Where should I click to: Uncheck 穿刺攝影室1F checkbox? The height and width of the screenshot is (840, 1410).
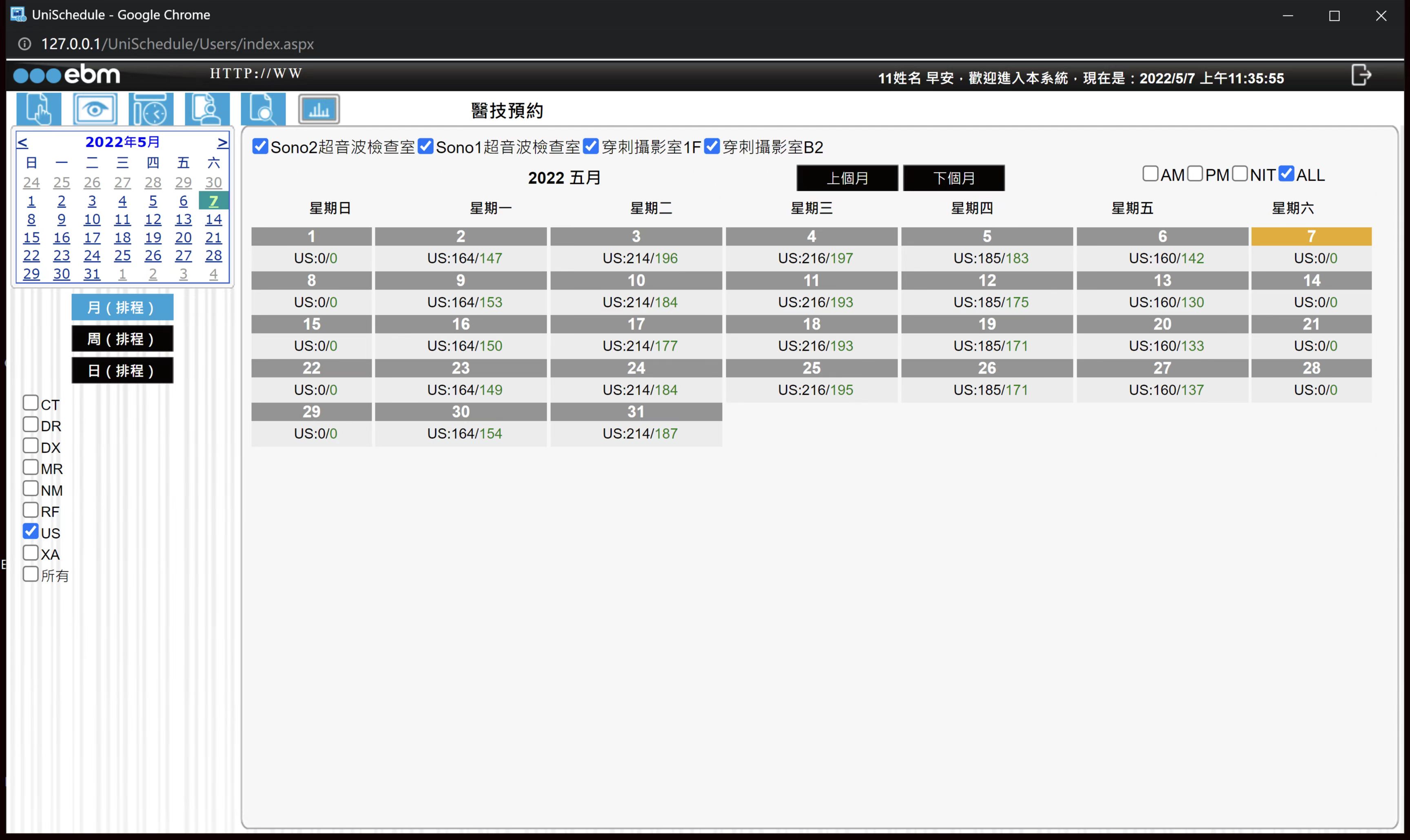(x=591, y=146)
